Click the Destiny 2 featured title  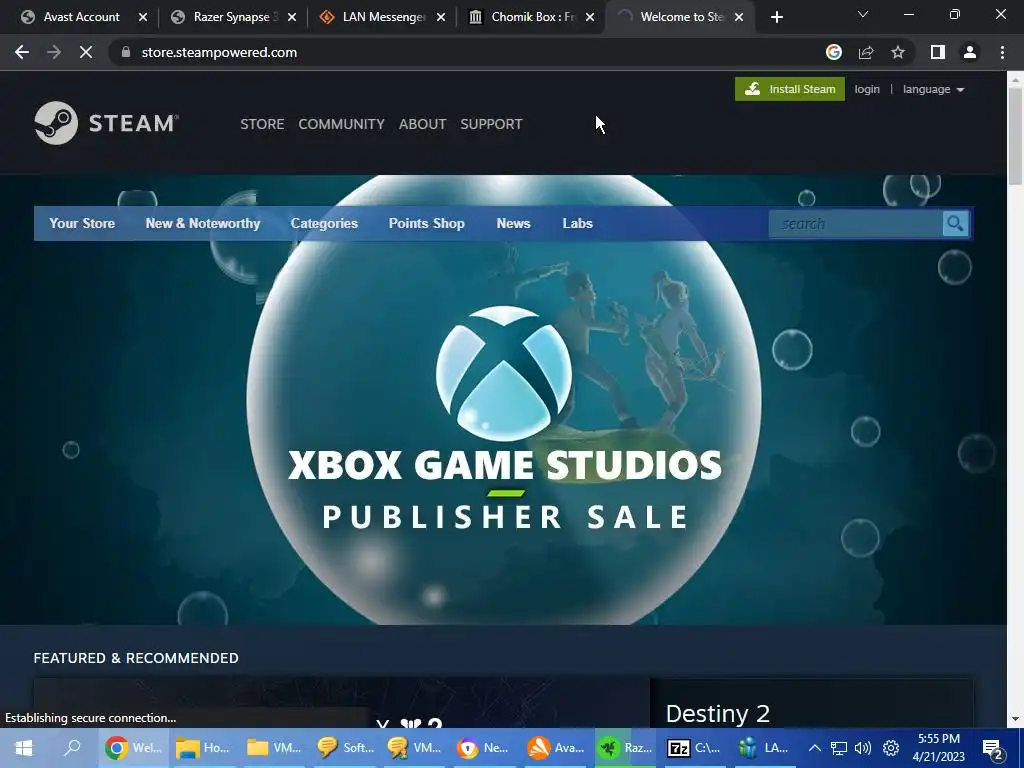718,714
